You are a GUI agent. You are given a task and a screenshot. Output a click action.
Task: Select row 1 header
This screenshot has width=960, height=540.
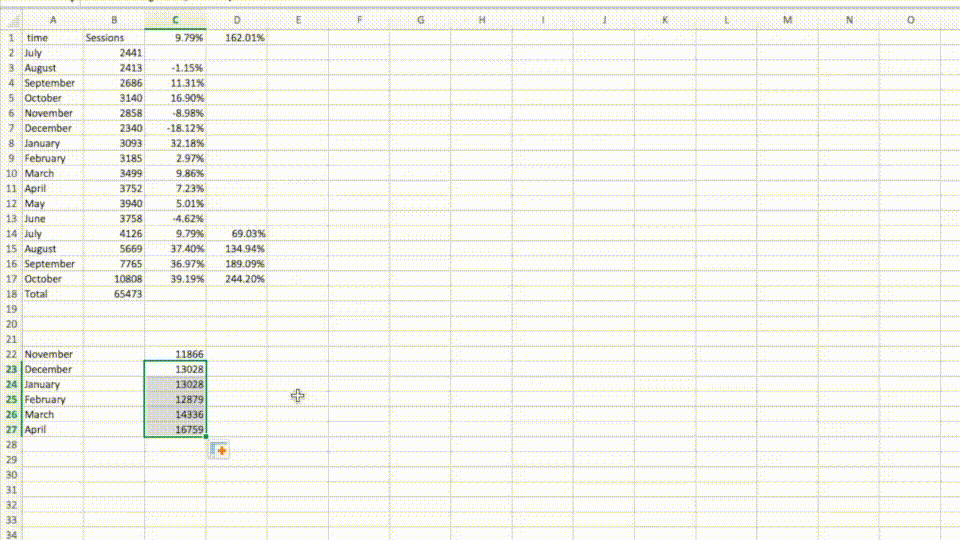coord(12,37)
